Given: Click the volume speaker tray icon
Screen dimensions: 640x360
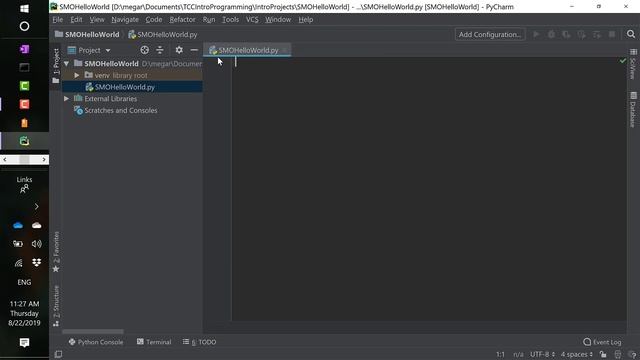Looking at the screenshot, I should point(36,244).
